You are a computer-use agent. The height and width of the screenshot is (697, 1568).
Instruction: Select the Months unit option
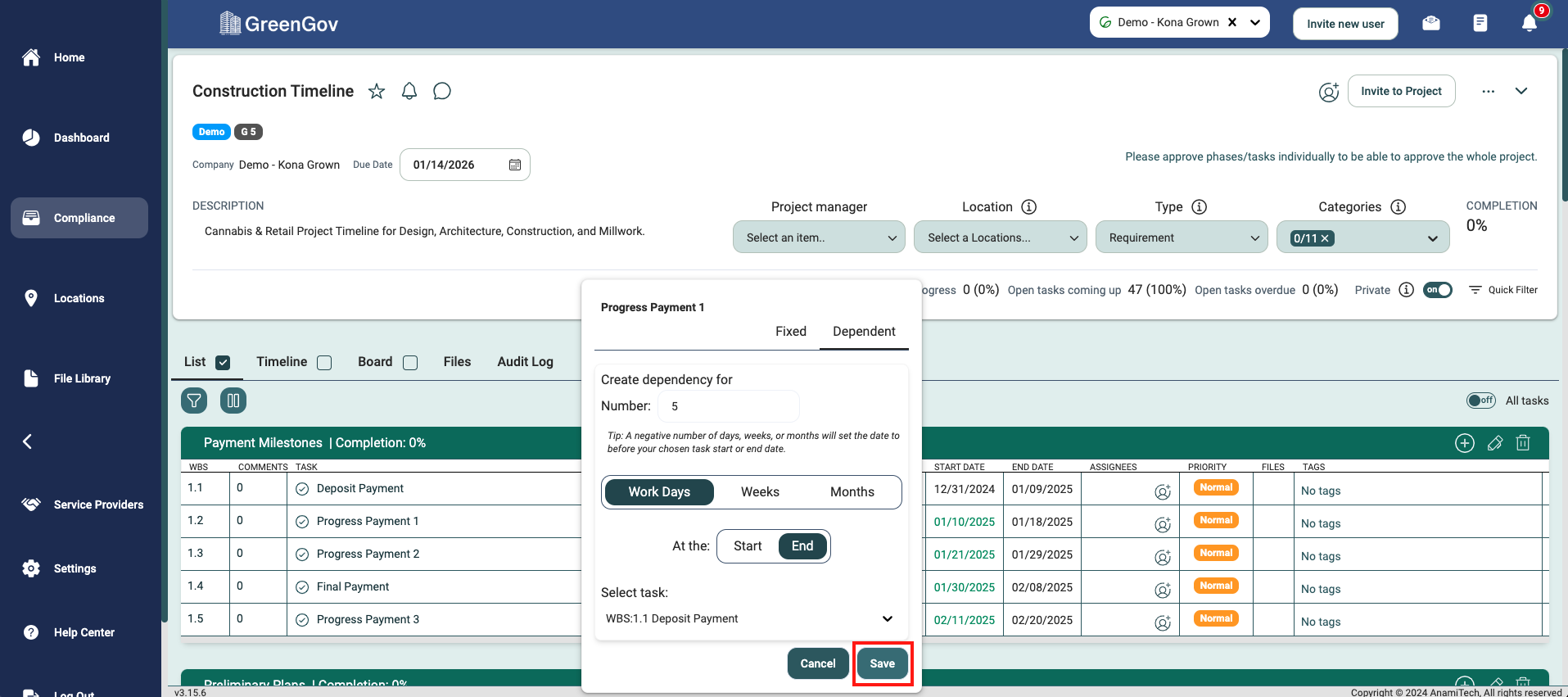(852, 491)
